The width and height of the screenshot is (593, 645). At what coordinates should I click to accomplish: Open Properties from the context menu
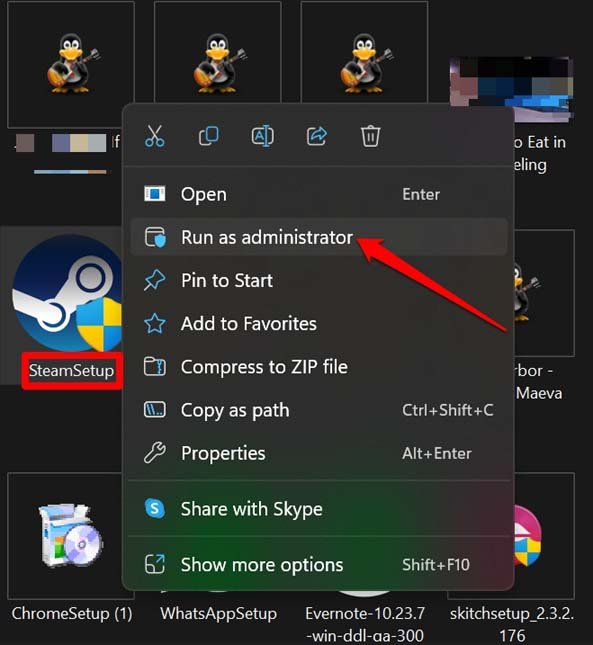pyautogui.click(x=319, y=453)
